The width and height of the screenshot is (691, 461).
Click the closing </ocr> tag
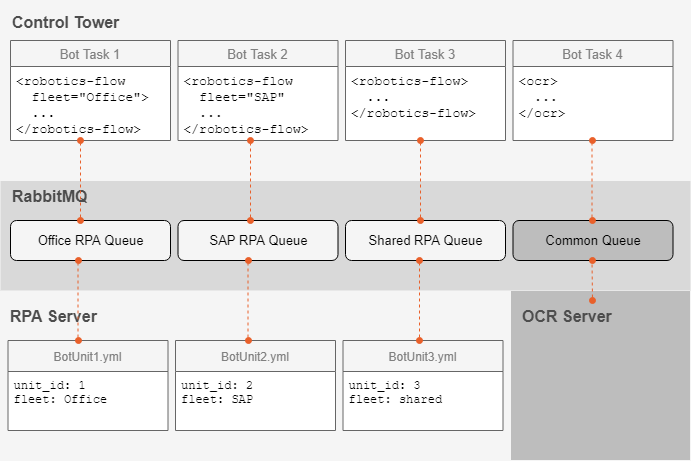542,113
